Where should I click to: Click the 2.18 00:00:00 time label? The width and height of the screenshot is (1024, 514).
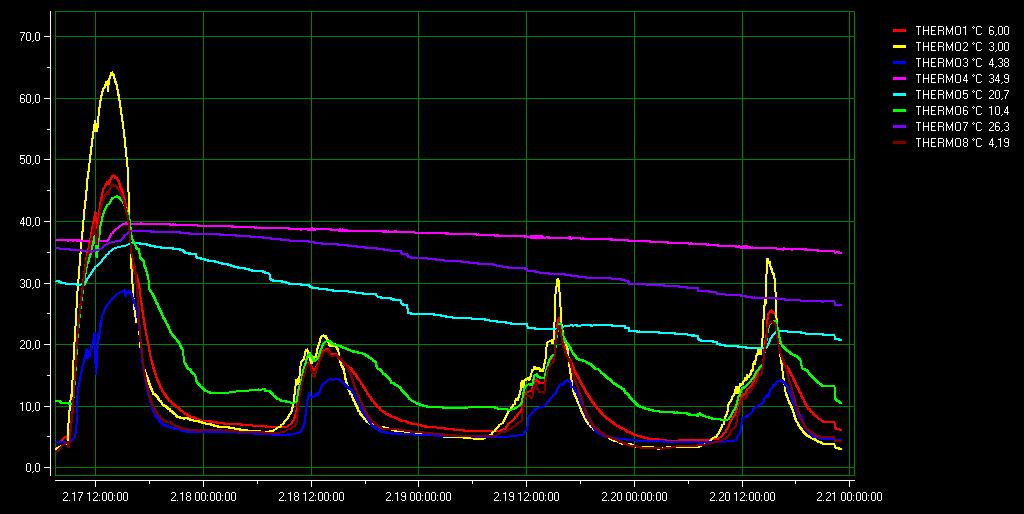(x=203, y=497)
